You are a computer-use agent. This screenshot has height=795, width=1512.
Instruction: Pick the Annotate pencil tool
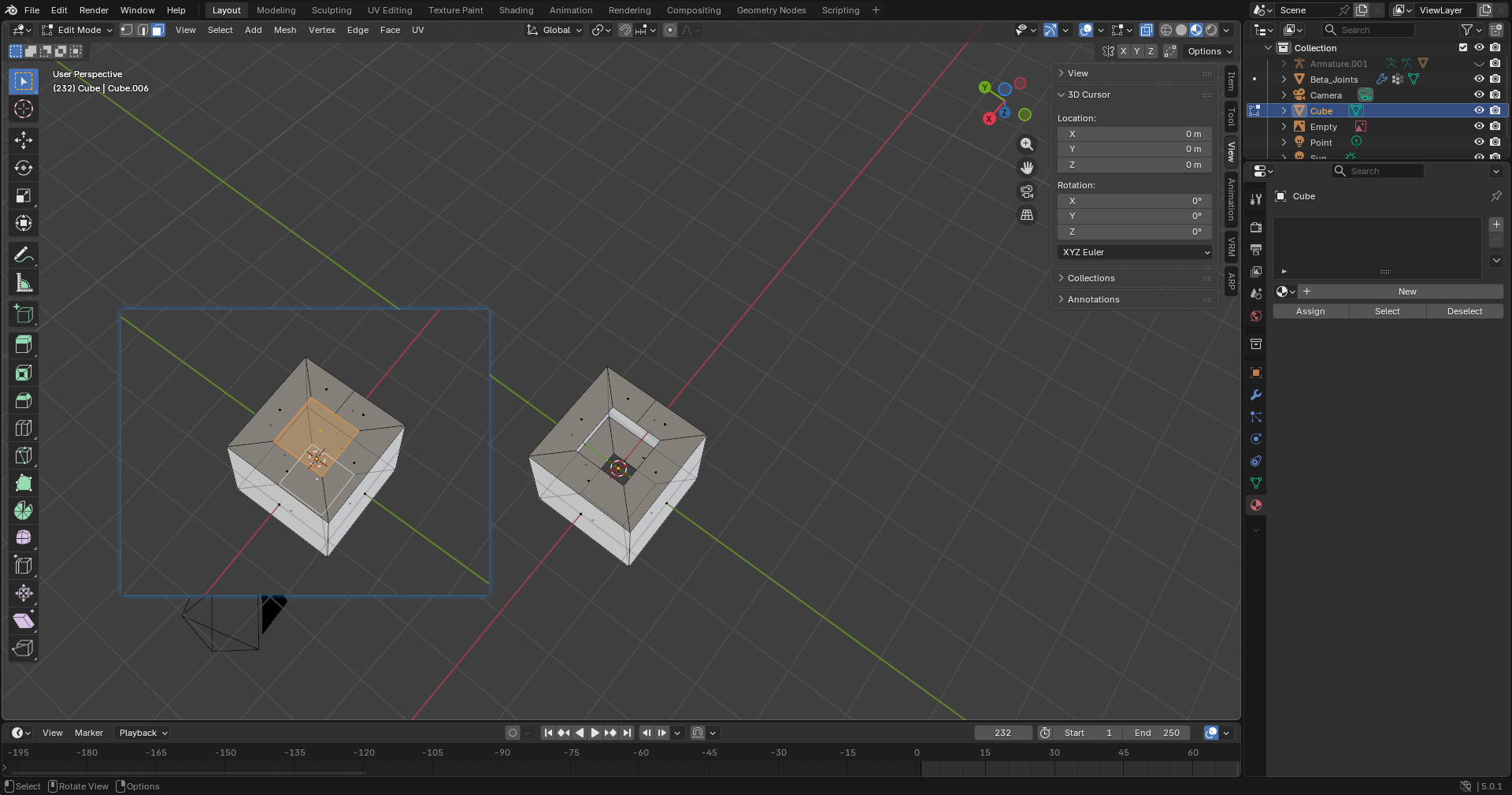pyautogui.click(x=24, y=255)
